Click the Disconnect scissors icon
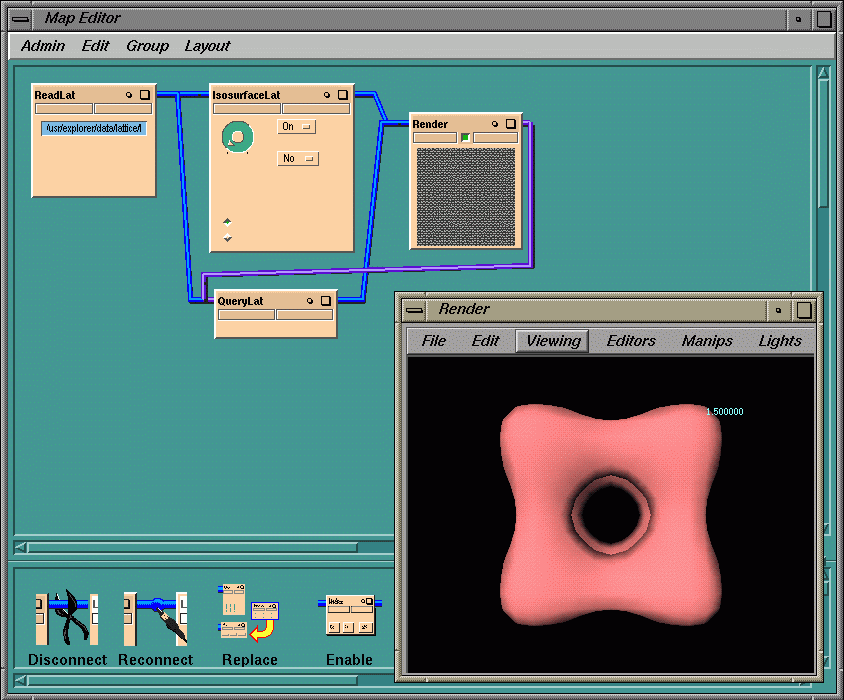The width and height of the screenshot is (844, 700). [67, 618]
